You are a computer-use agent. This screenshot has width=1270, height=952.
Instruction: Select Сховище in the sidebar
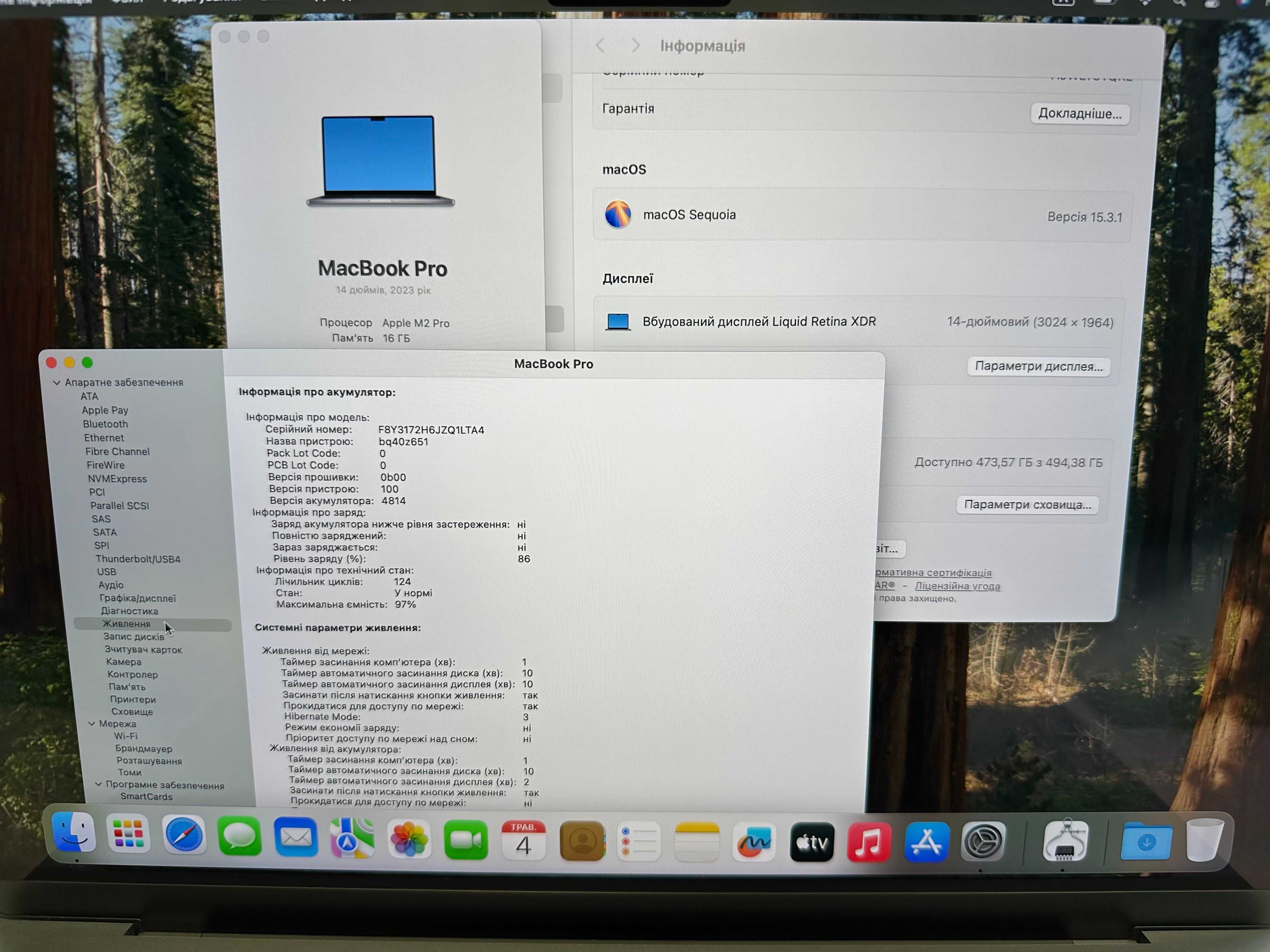[x=132, y=711]
